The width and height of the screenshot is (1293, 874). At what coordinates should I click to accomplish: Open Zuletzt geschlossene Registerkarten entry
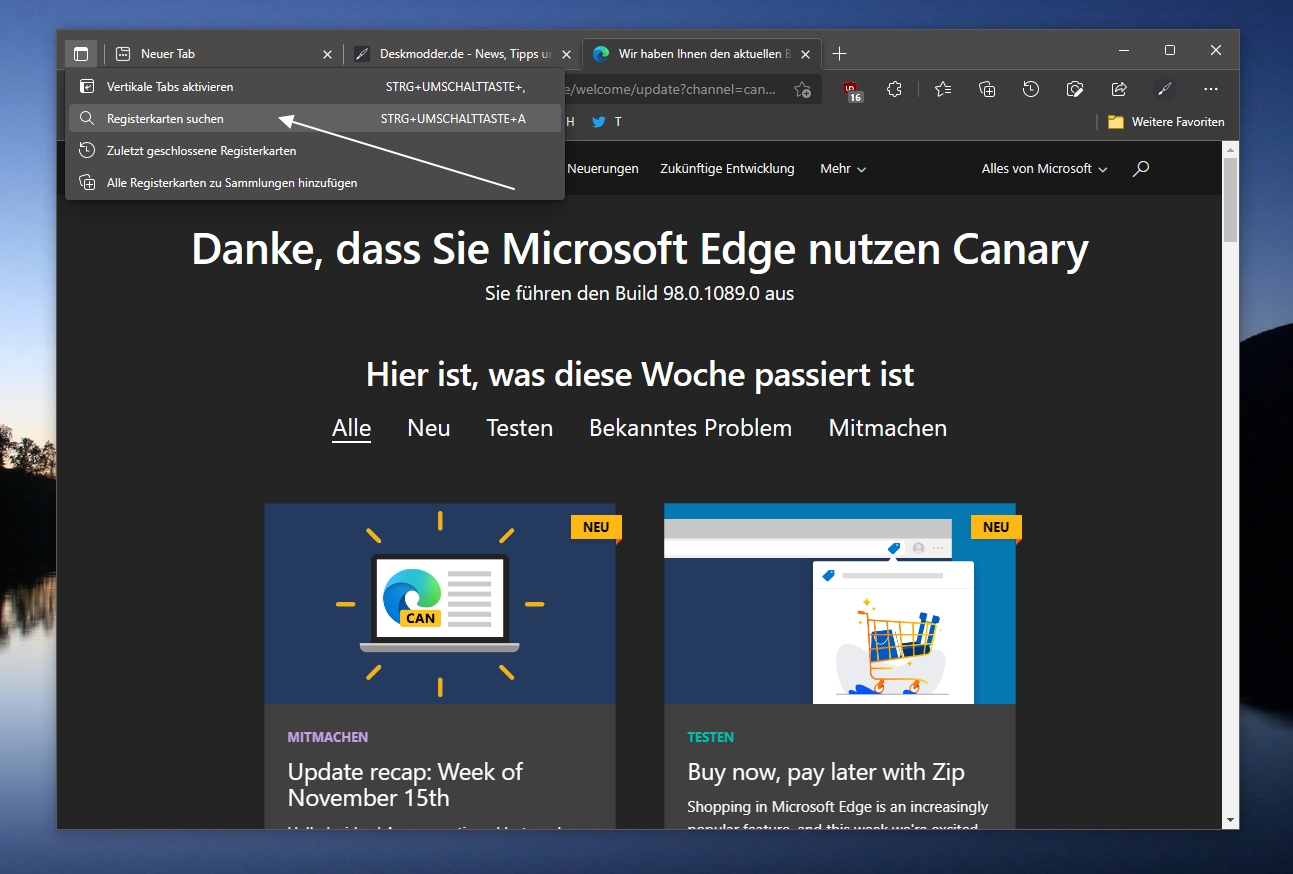(x=315, y=151)
